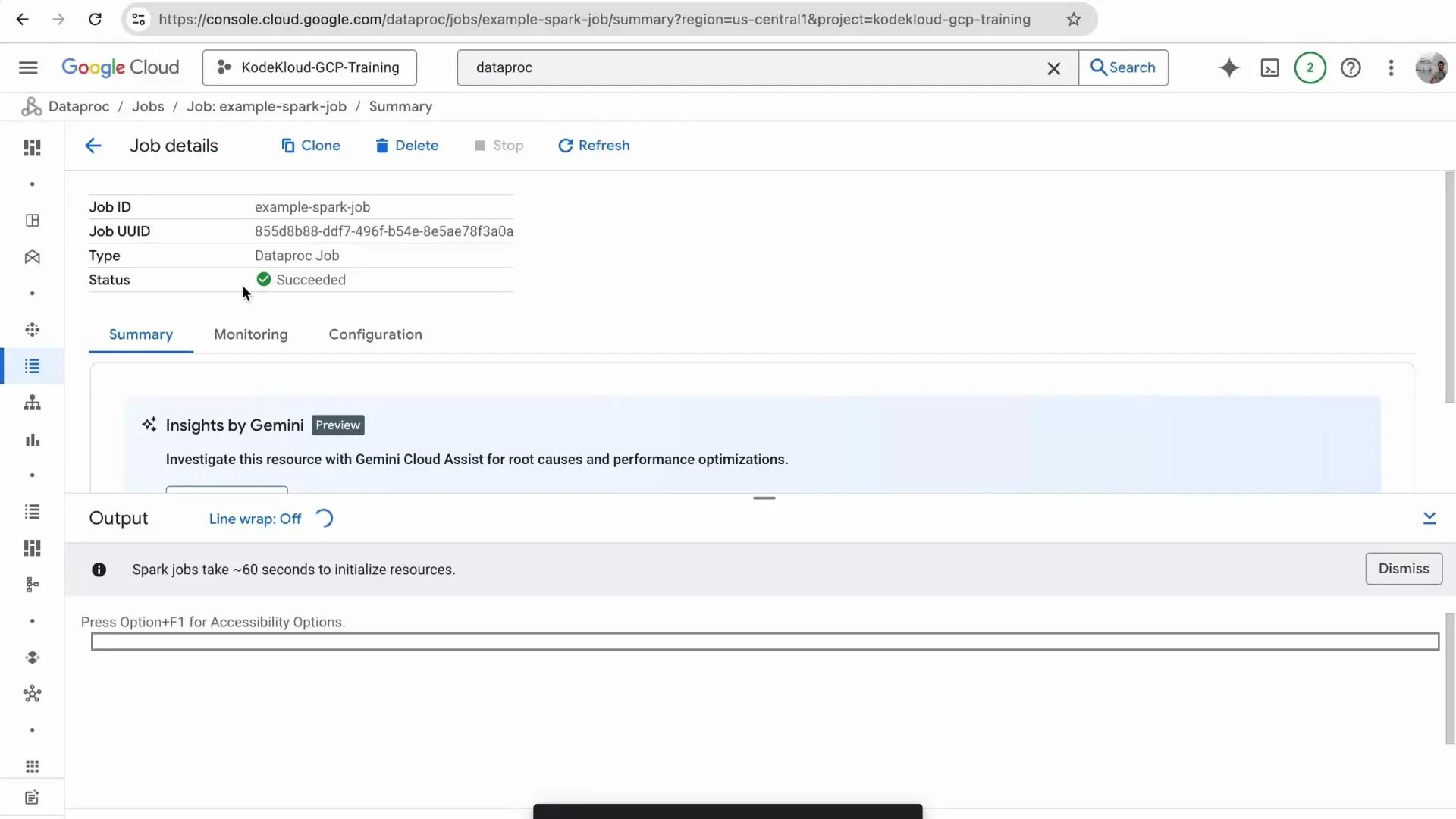Collapse the Output panel chevron
The width and height of the screenshot is (1456, 819).
point(1429,518)
